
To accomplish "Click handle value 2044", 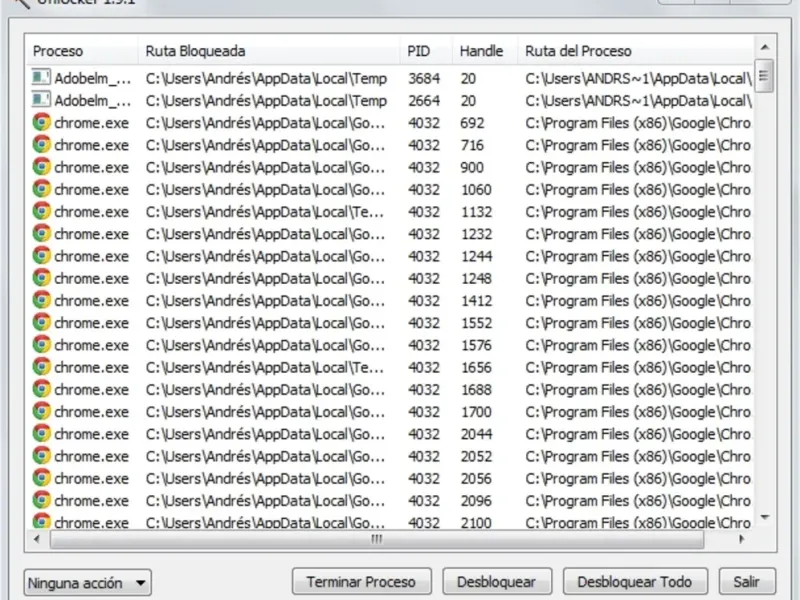I will pyautogui.click(x=477, y=434).
